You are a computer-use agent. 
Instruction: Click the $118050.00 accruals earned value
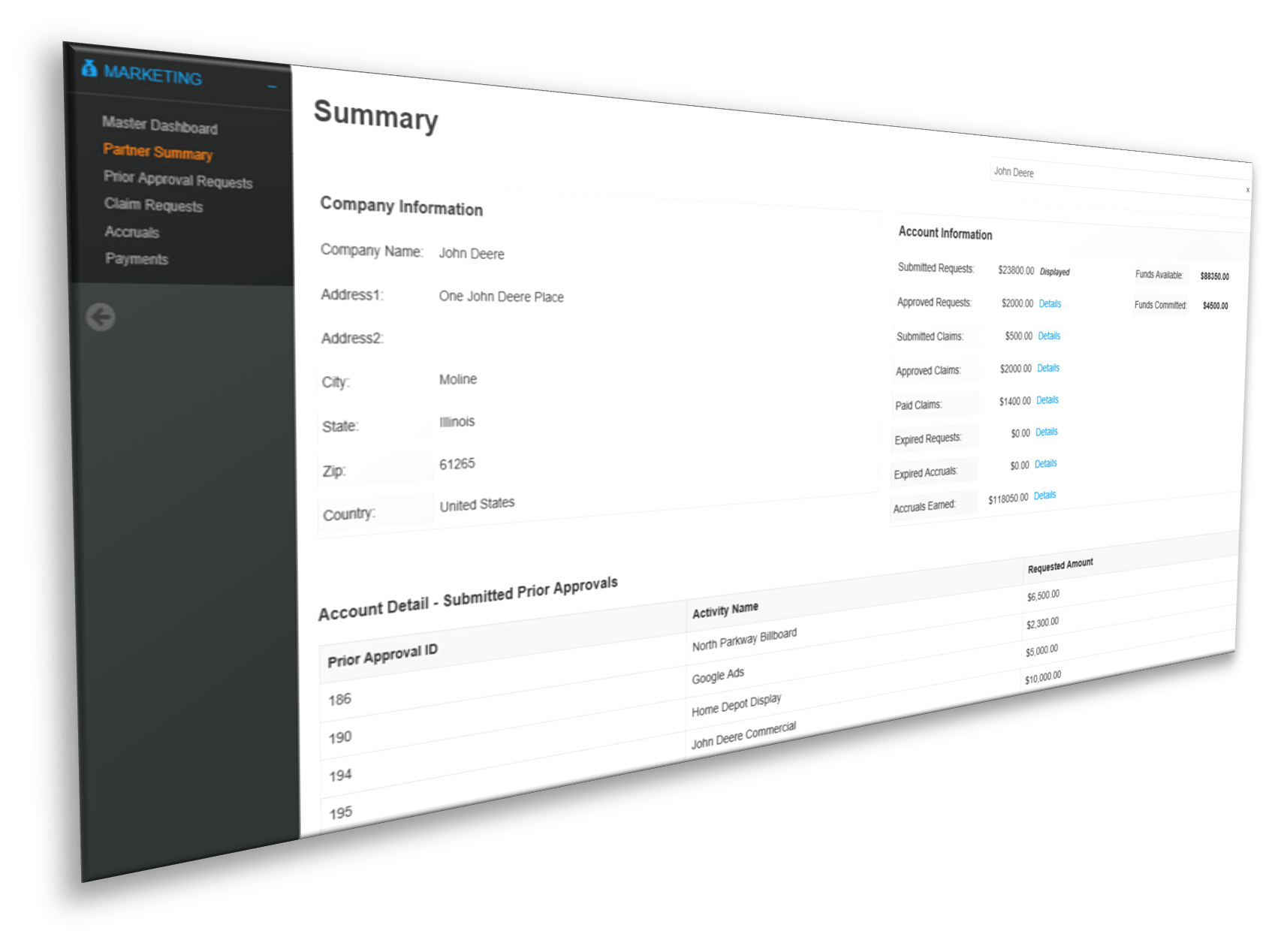tap(1008, 499)
